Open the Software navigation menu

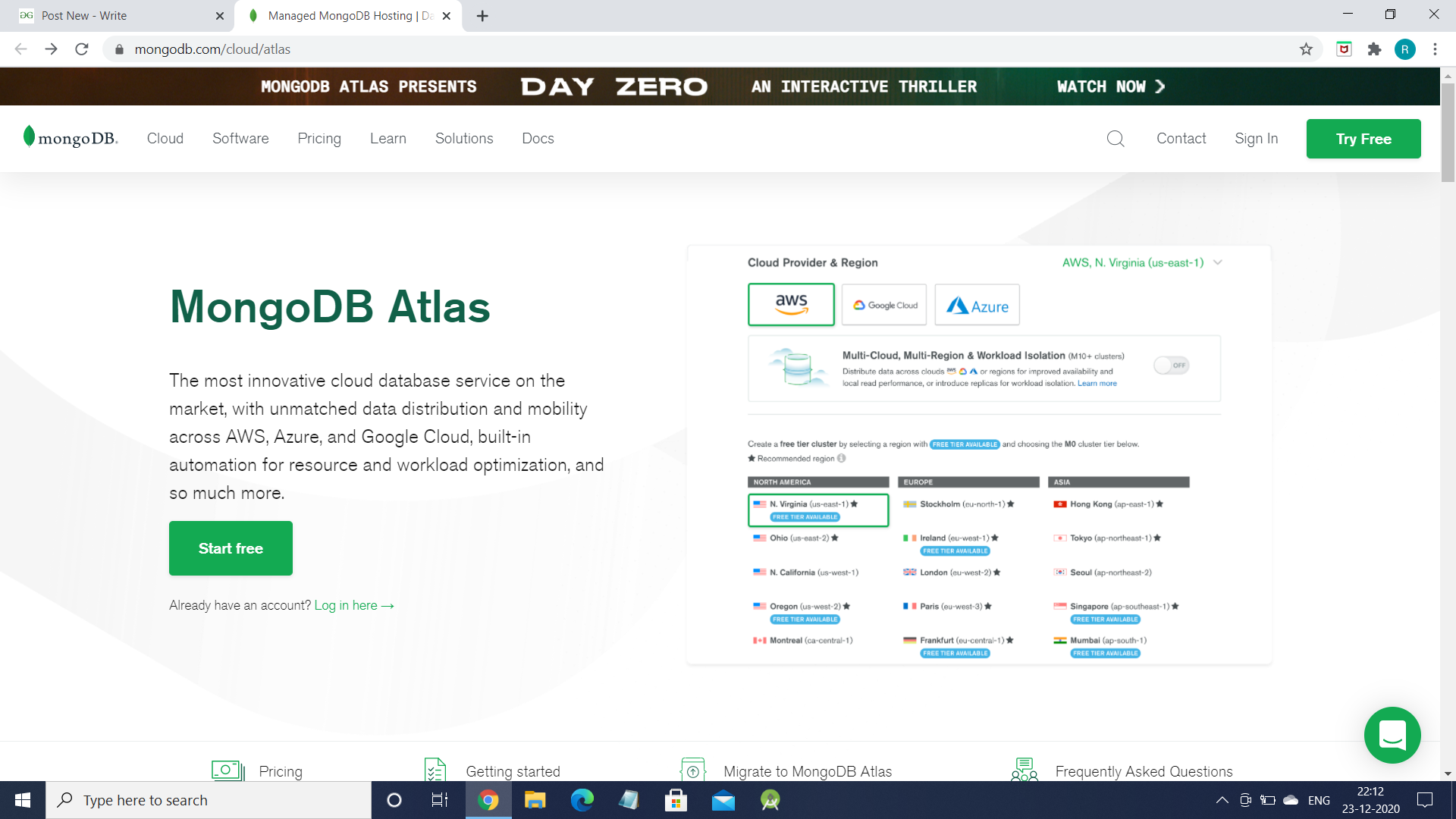pos(240,139)
